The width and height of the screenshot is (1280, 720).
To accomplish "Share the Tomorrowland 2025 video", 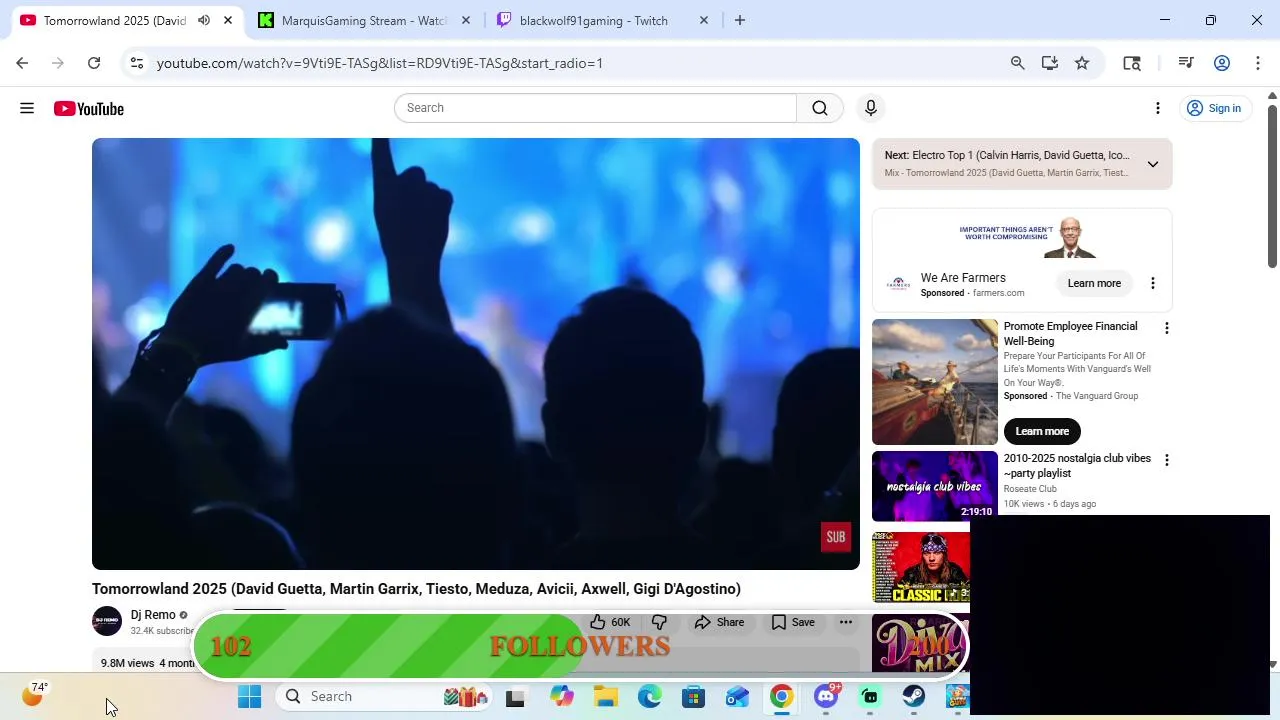I will click(x=720, y=622).
